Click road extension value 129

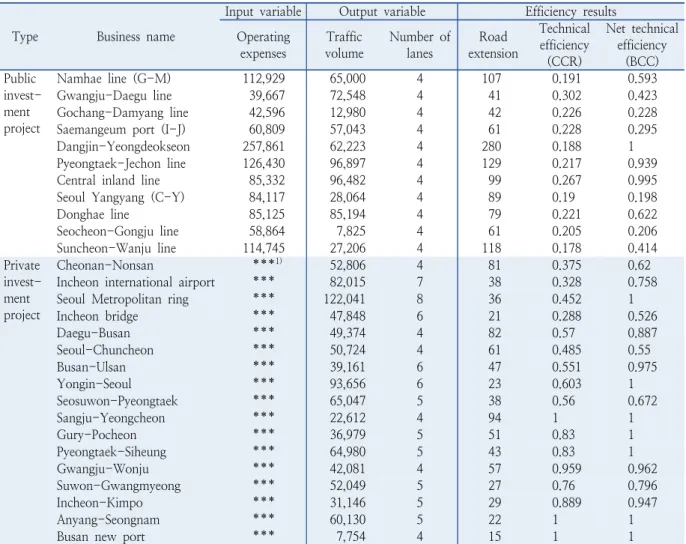pos(491,164)
